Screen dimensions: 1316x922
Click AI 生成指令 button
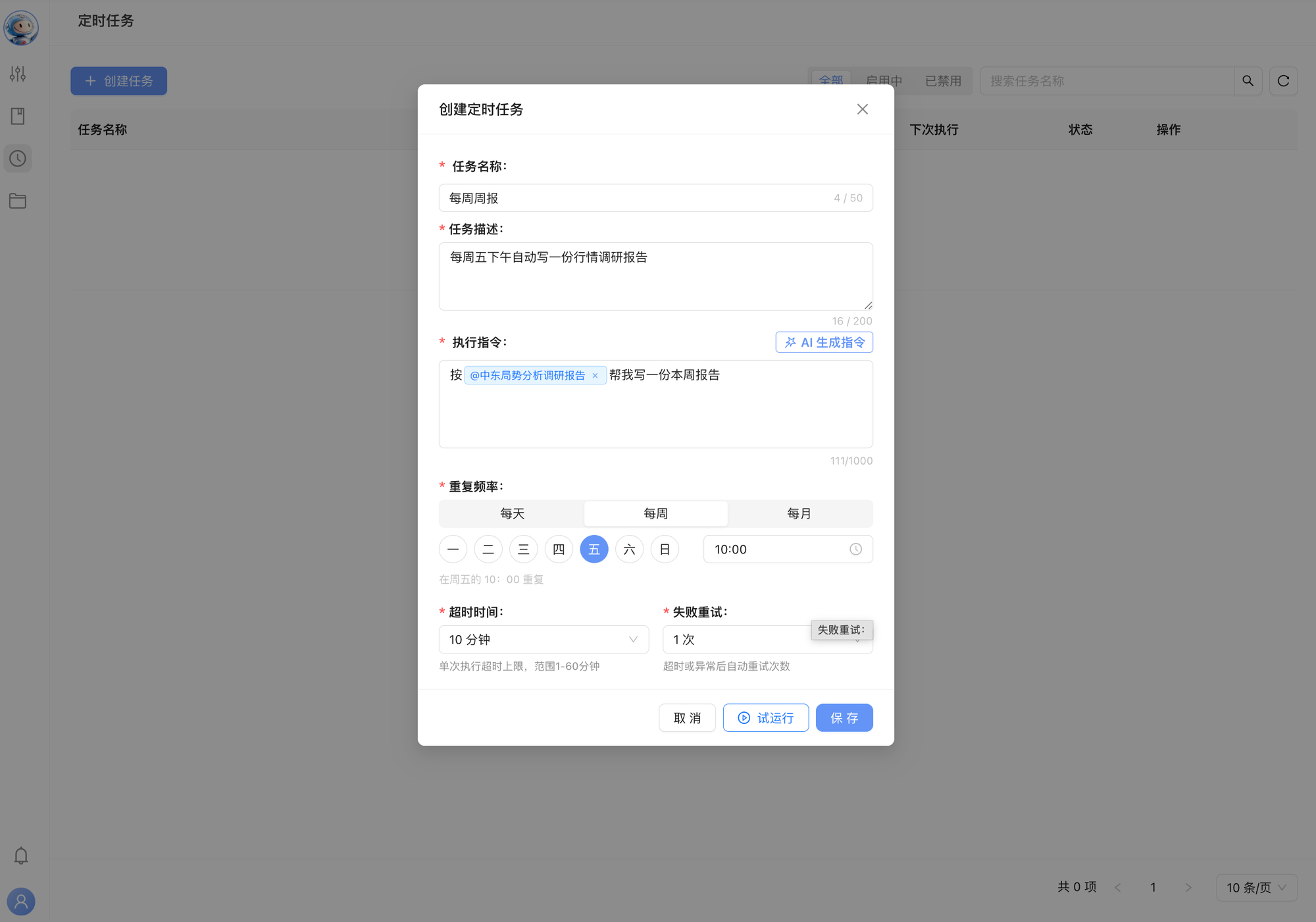click(824, 342)
